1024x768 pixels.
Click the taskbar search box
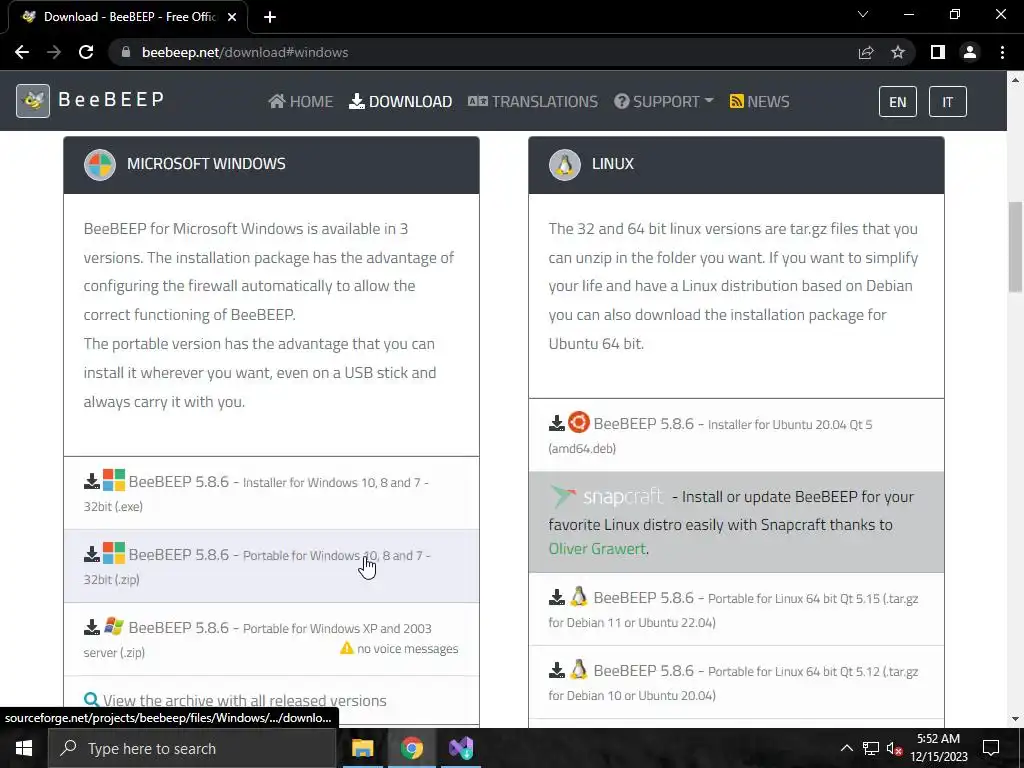coord(192,748)
